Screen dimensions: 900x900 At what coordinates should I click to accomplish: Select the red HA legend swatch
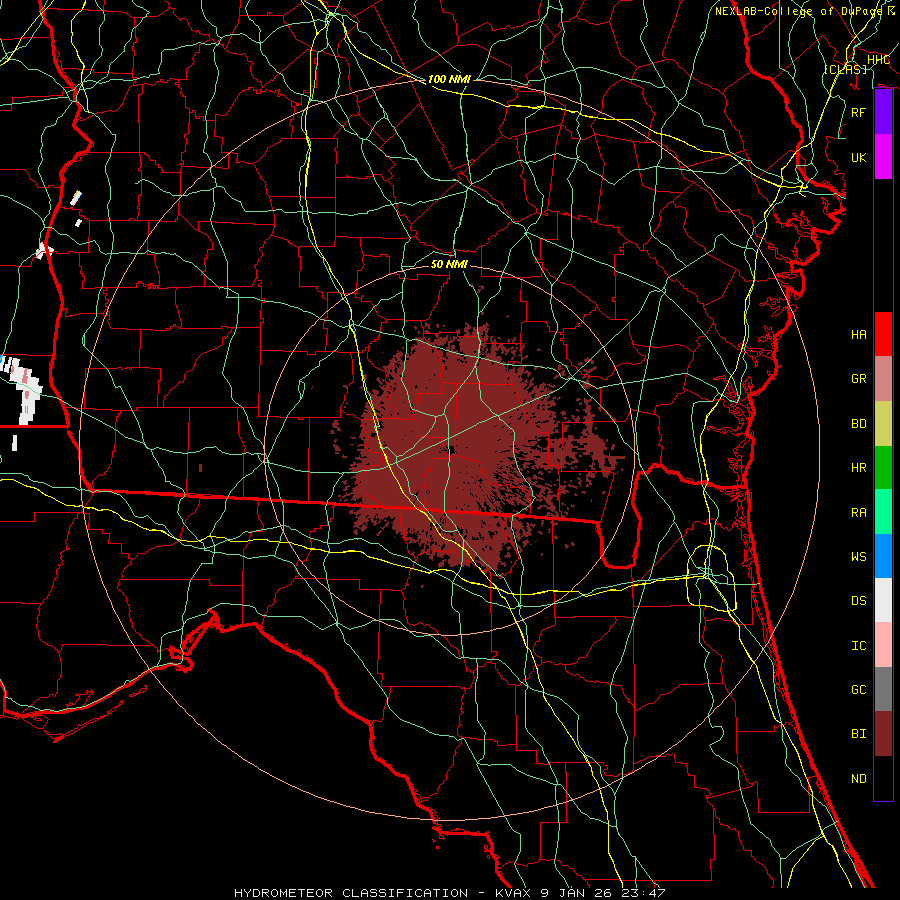pos(883,334)
